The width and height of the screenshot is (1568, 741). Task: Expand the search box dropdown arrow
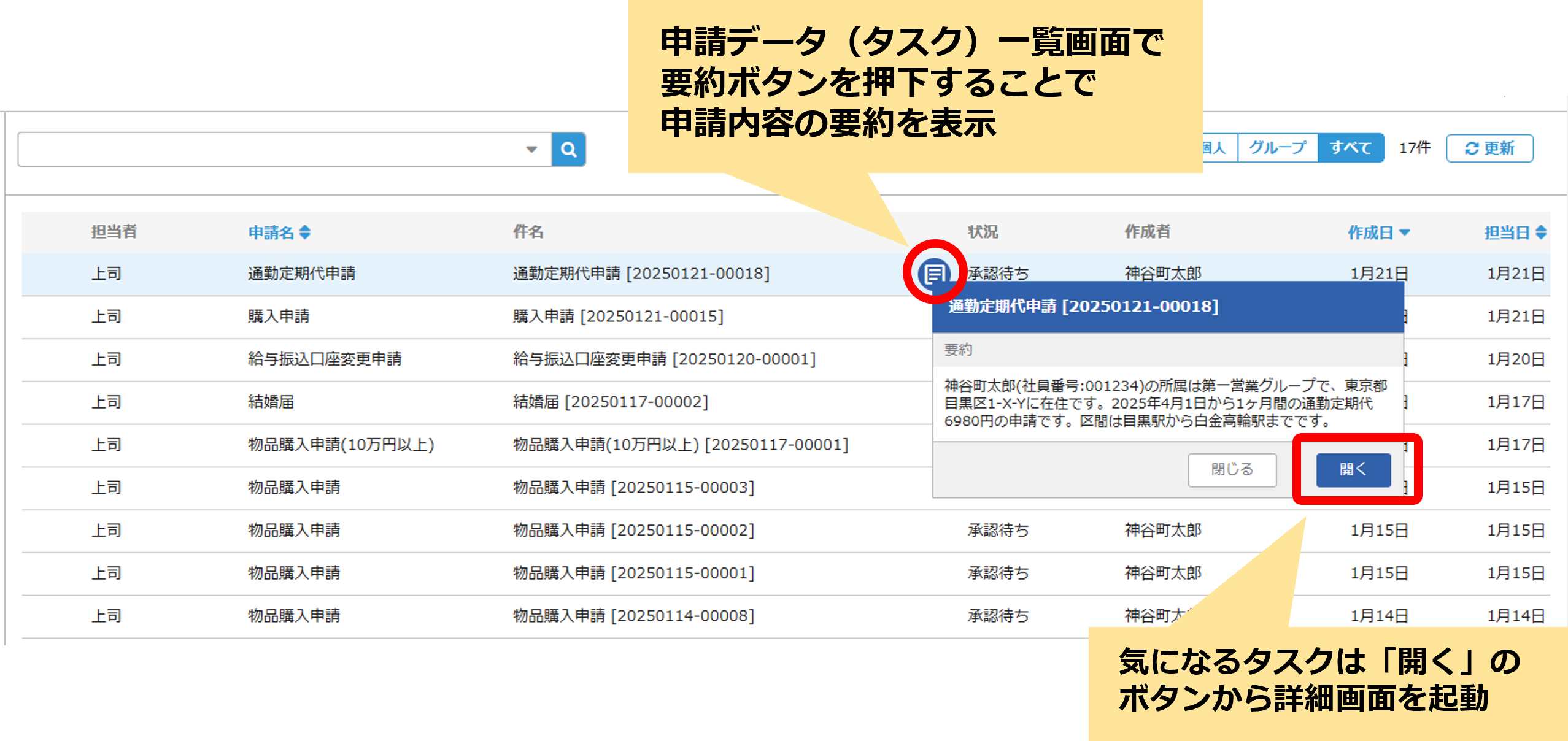(x=531, y=149)
